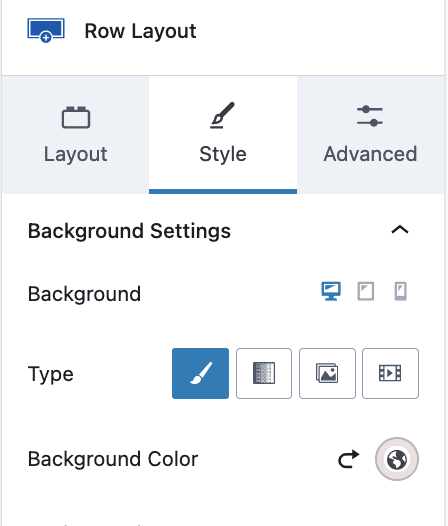
Task: Collapse the Background Settings panel chevron
Action: (400, 230)
